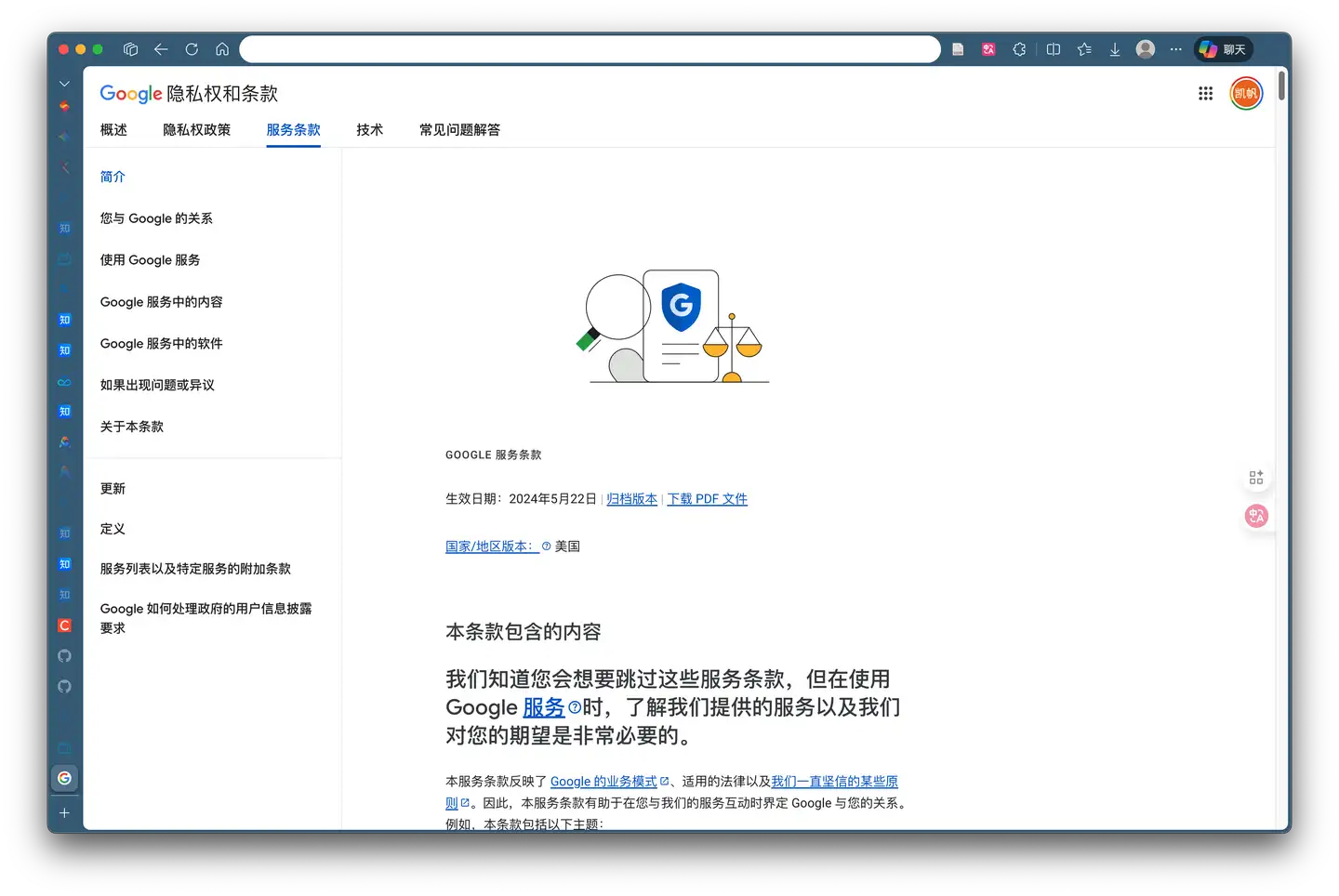
Task: Open the Google 的业务模式 link
Action: click(603, 782)
